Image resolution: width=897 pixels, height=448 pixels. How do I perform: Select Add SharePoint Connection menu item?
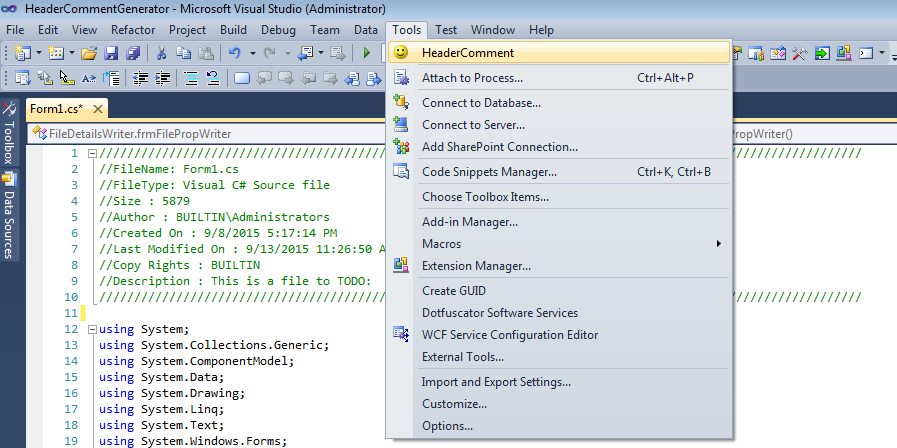coord(560,147)
